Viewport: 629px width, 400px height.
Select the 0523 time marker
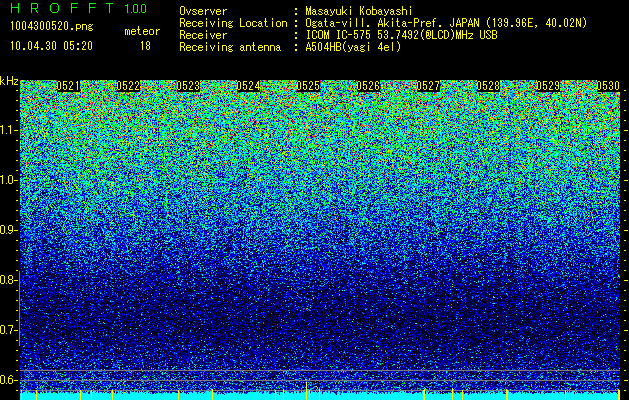click(188, 86)
